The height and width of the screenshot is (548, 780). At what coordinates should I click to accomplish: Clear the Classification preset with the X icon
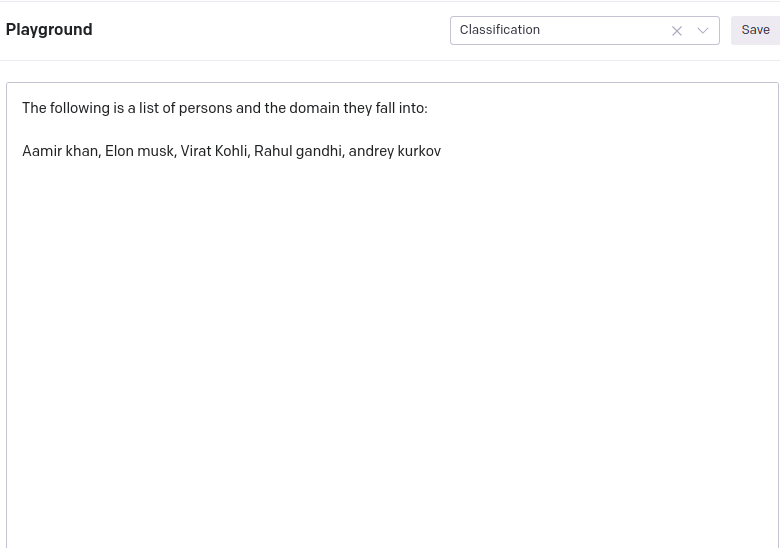click(677, 31)
